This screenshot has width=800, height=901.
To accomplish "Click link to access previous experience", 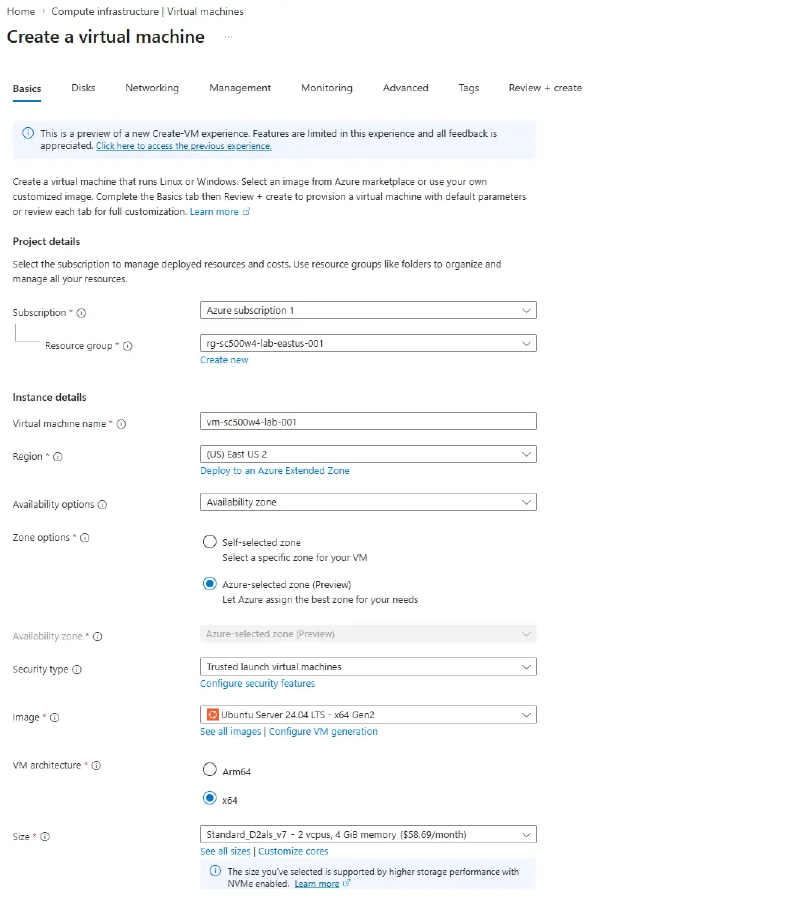I will coord(183,146).
